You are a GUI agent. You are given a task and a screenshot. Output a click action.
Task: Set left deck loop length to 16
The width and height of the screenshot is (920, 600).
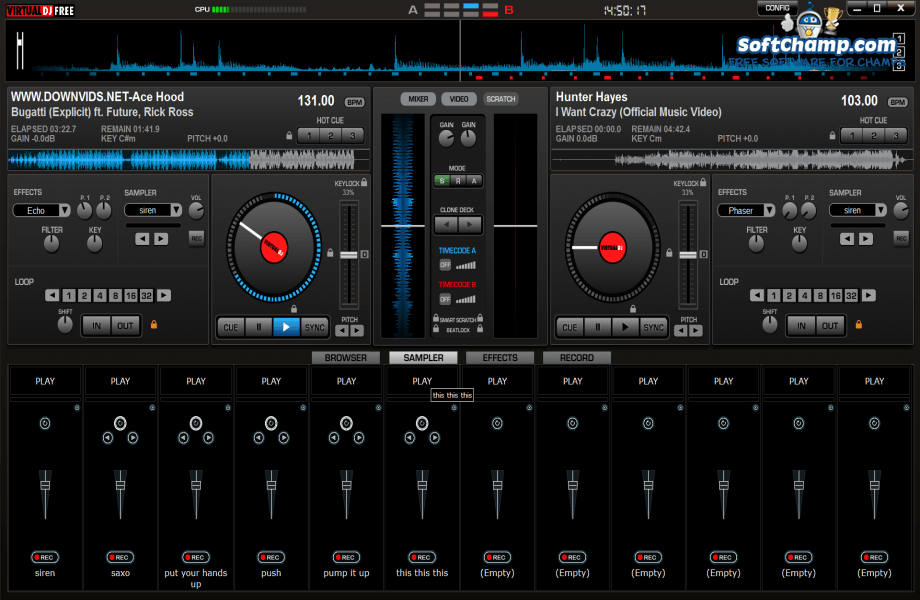click(130, 296)
